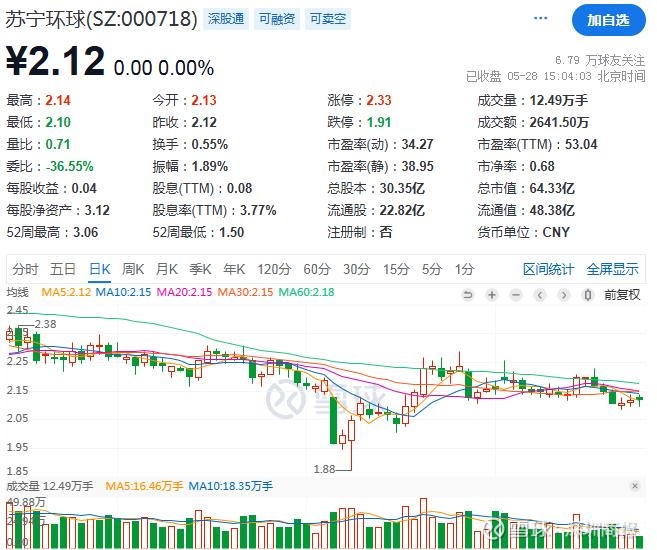Switch to the 60分 chart tab

tap(317, 269)
